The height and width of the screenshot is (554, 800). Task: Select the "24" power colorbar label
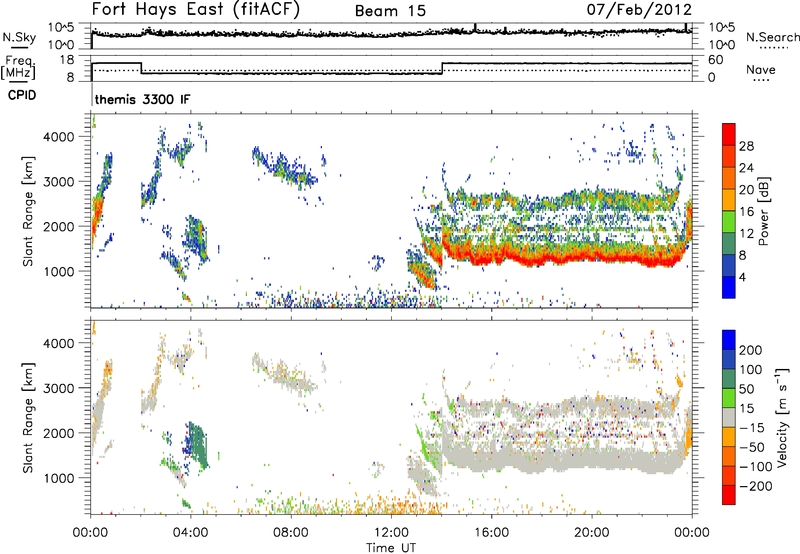(x=746, y=168)
